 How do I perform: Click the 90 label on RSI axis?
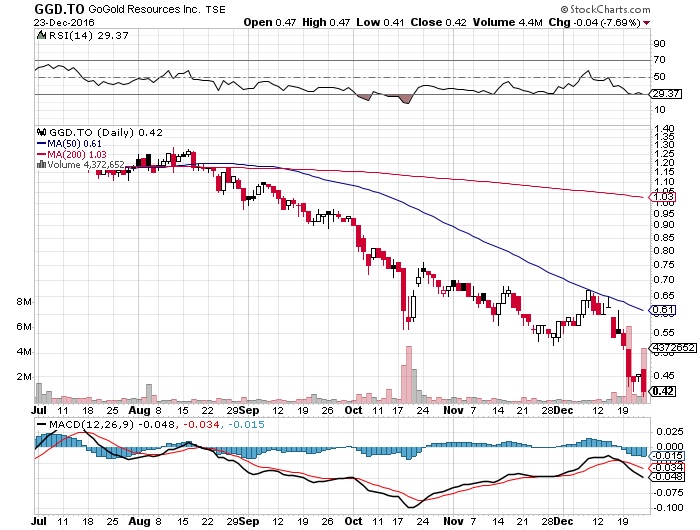(659, 44)
